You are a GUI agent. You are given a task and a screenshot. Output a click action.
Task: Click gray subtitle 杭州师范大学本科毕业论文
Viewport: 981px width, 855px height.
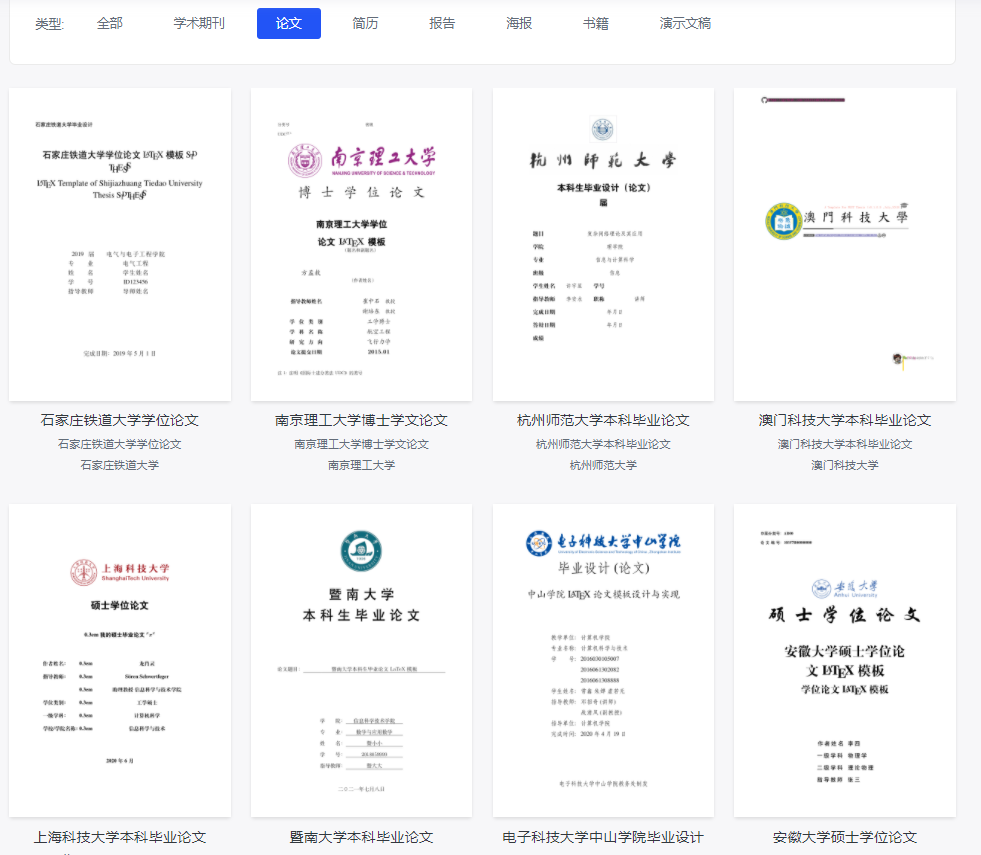[603, 444]
